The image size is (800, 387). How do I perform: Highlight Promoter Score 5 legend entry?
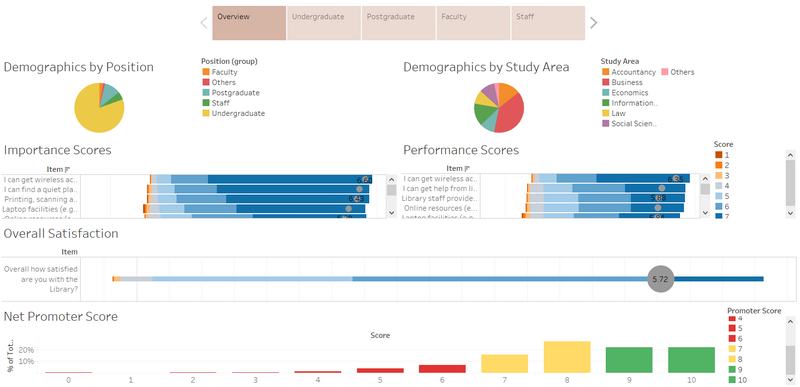pos(735,328)
